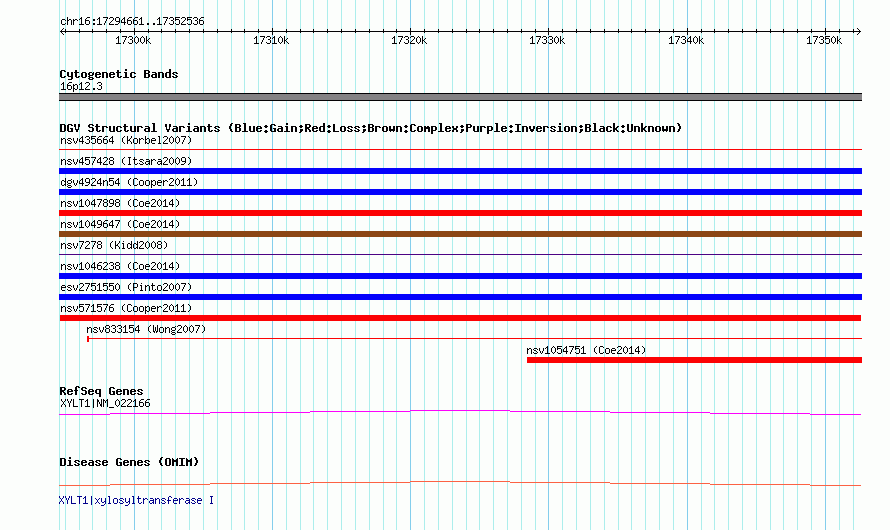Open variant esv2751550 (Pinto2007) label
The width and height of the screenshot is (890, 530).
click(126, 287)
